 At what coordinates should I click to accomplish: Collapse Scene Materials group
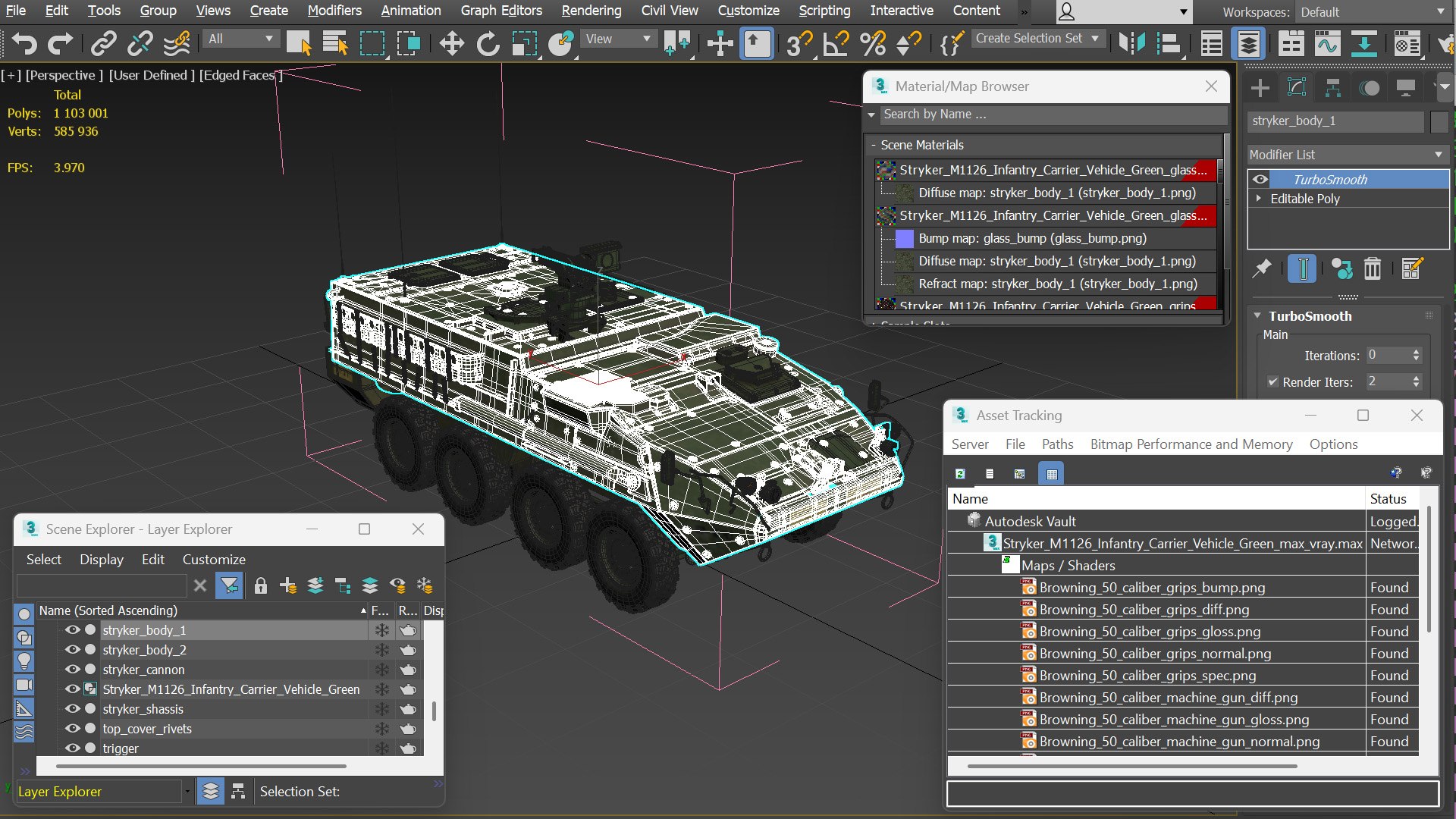pos(874,145)
